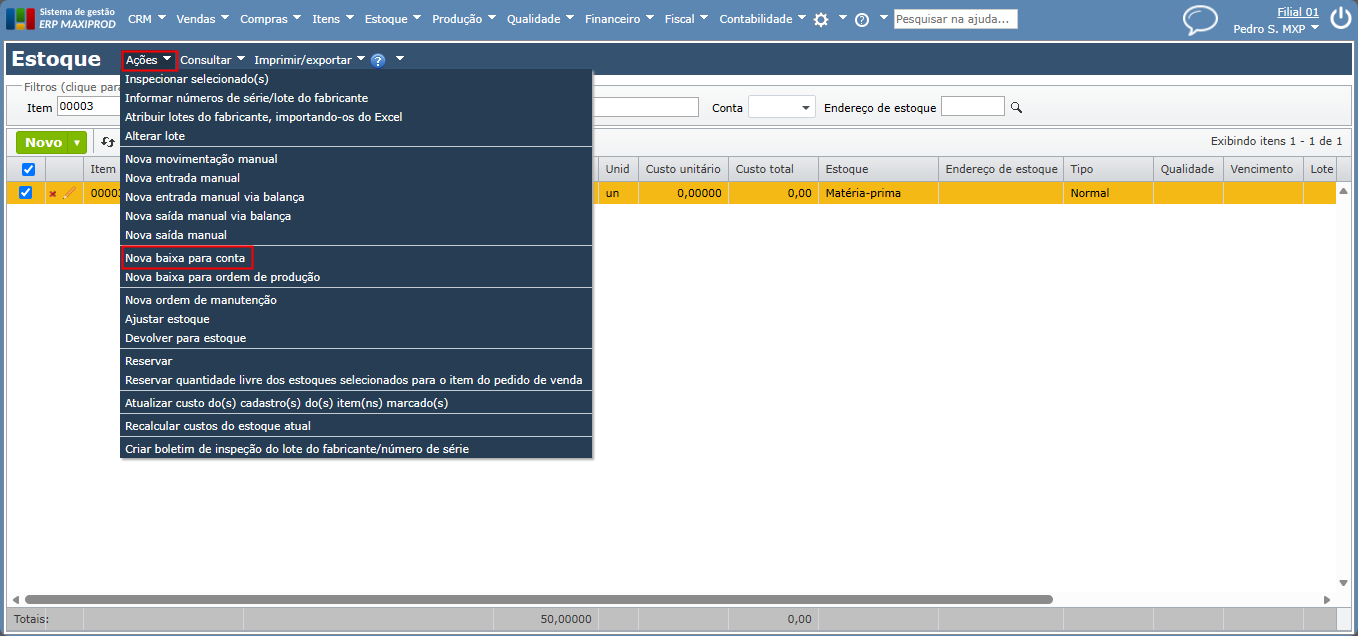
Task: Choose Ajustar estoque from the Ações menu
Action: (167, 319)
